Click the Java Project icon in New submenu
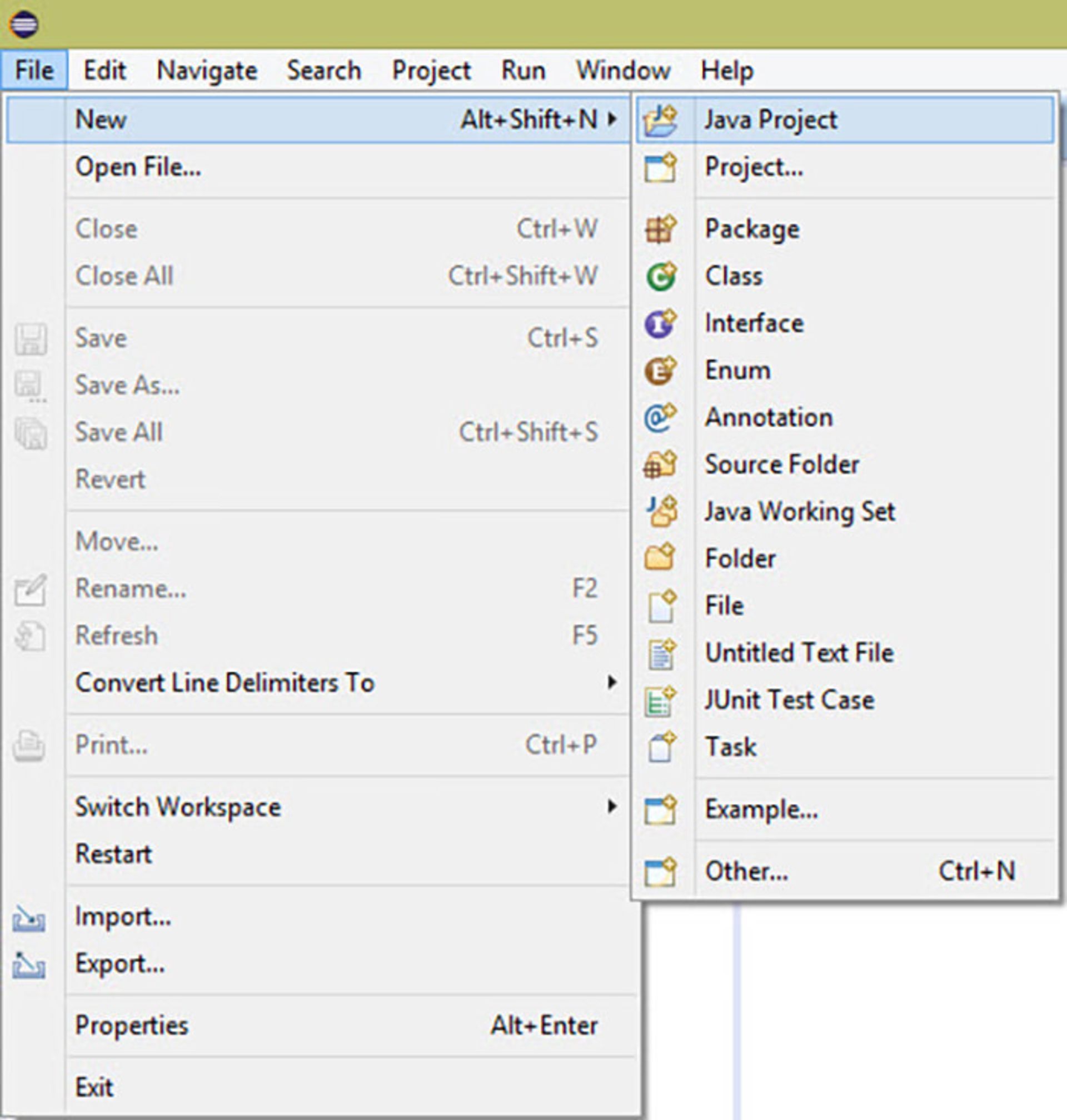This screenshot has width=1067, height=1120. point(660,120)
